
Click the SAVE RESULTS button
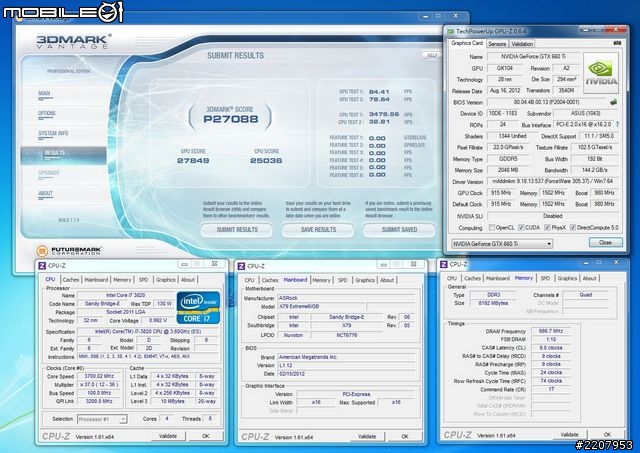point(318,230)
